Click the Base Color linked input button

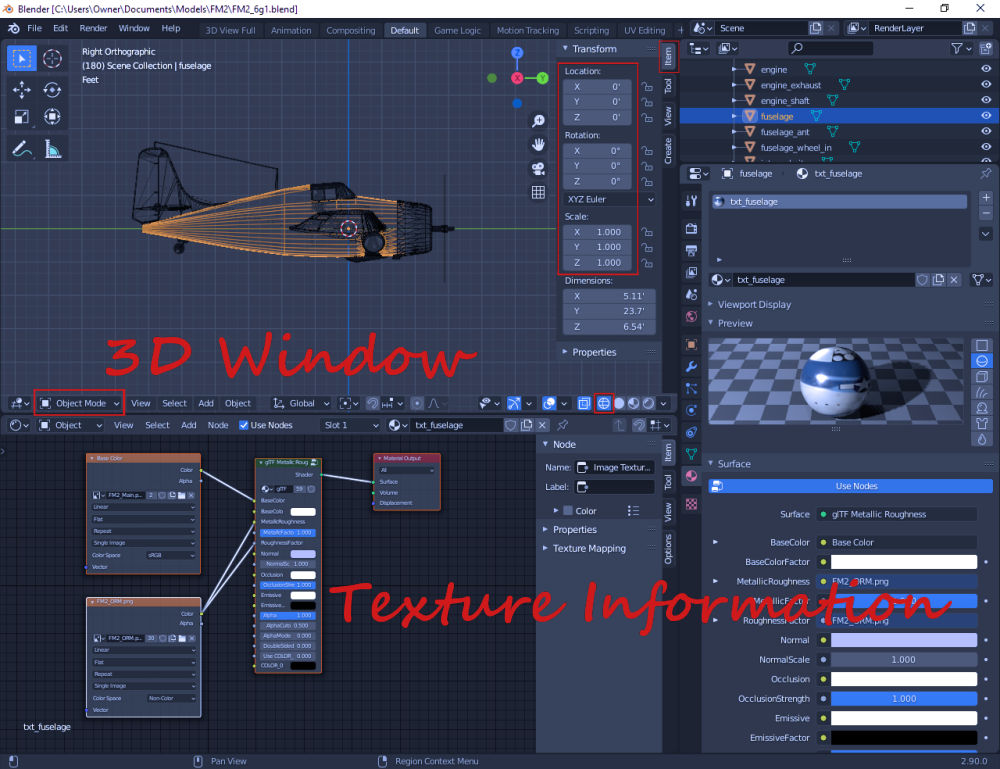click(x=898, y=542)
